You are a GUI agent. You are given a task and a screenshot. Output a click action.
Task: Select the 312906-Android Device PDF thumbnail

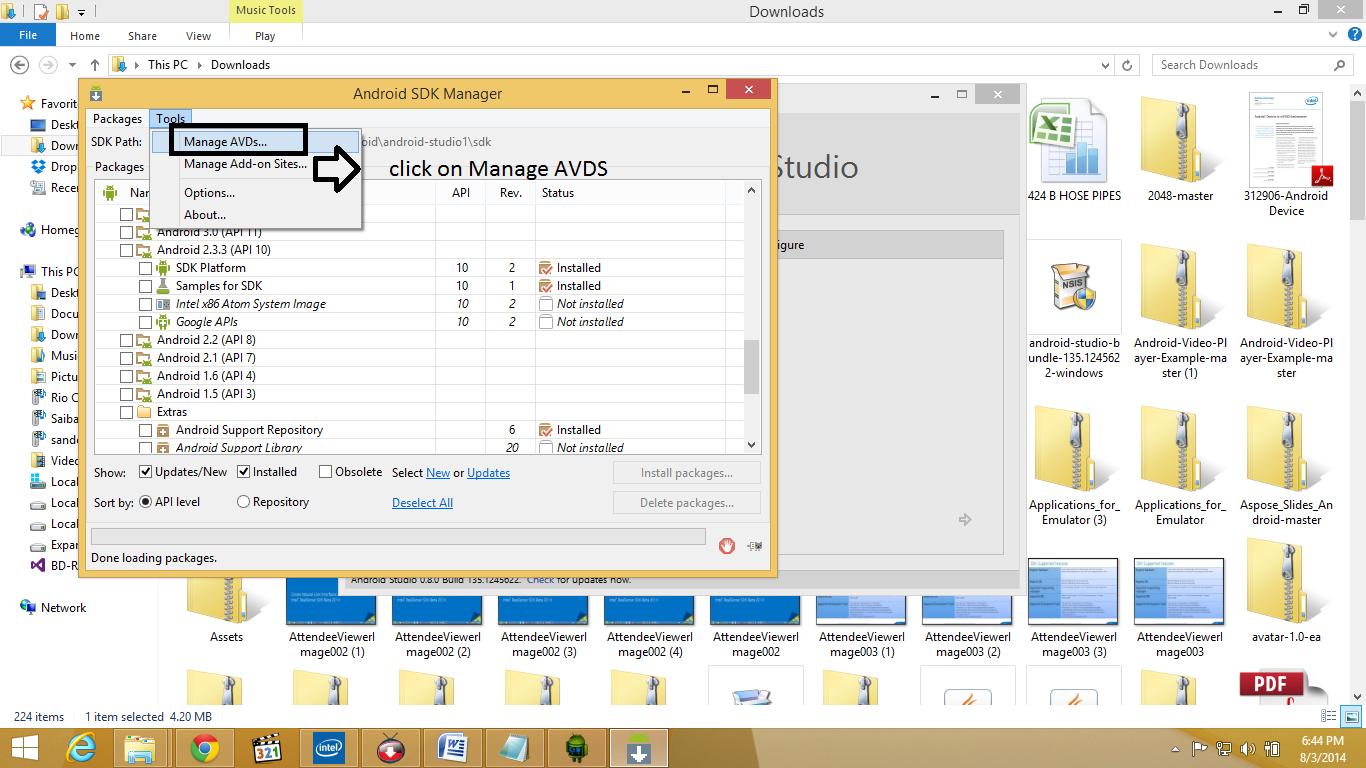click(x=1286, y=140)
